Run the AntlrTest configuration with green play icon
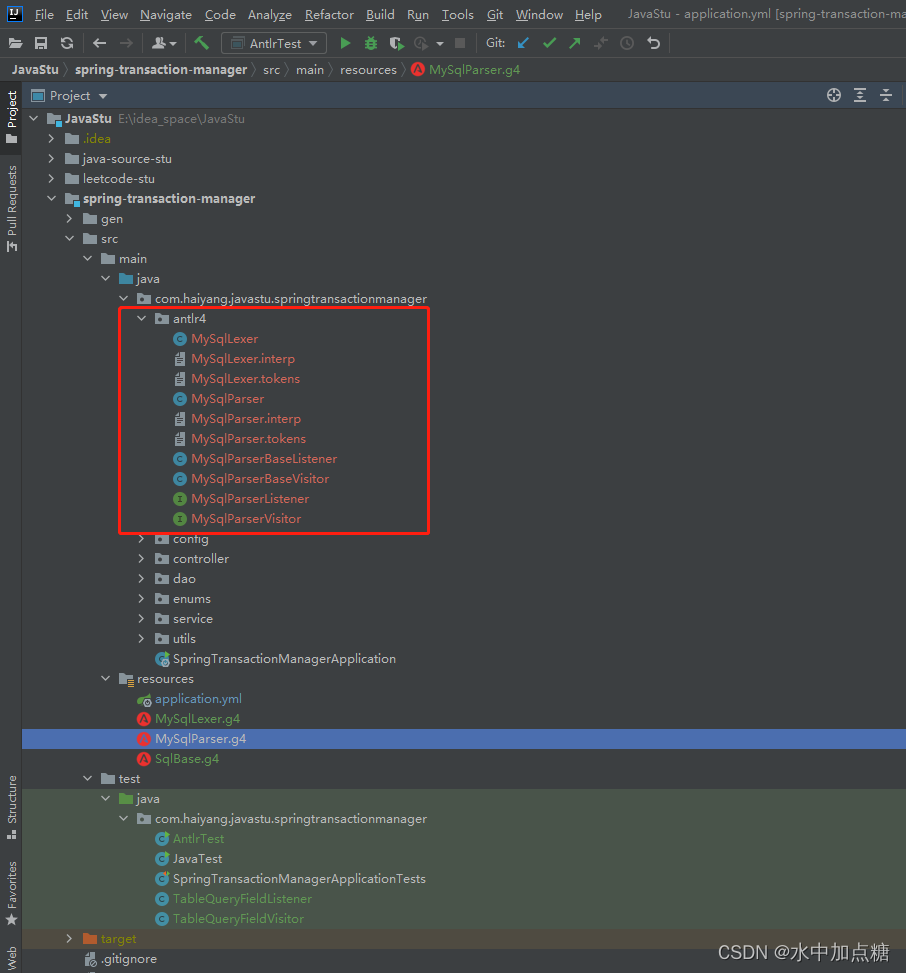Screen dimensions: 906x973 [x=345, y=43]
